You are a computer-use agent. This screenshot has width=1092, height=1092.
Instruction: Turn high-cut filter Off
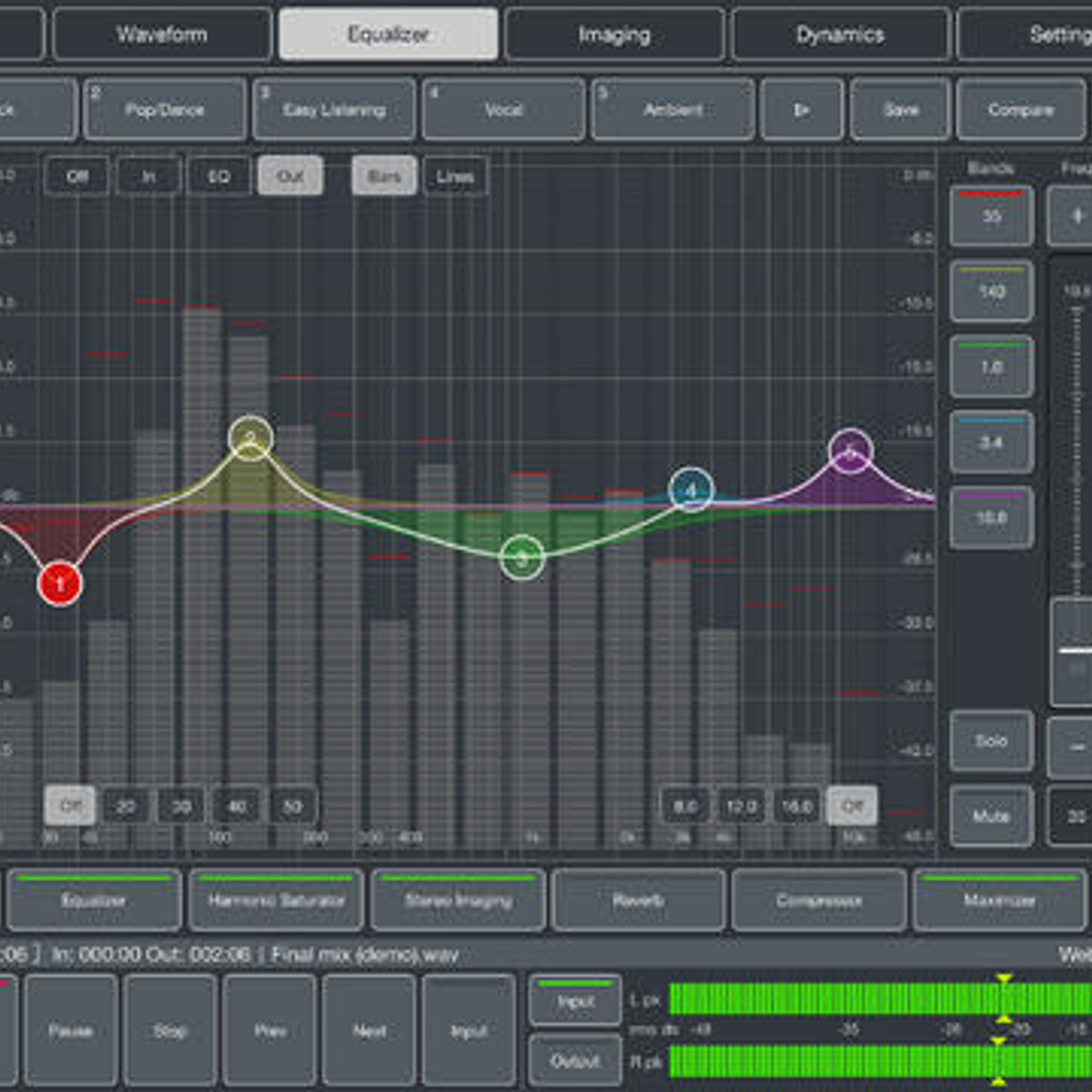coord(852,805)
